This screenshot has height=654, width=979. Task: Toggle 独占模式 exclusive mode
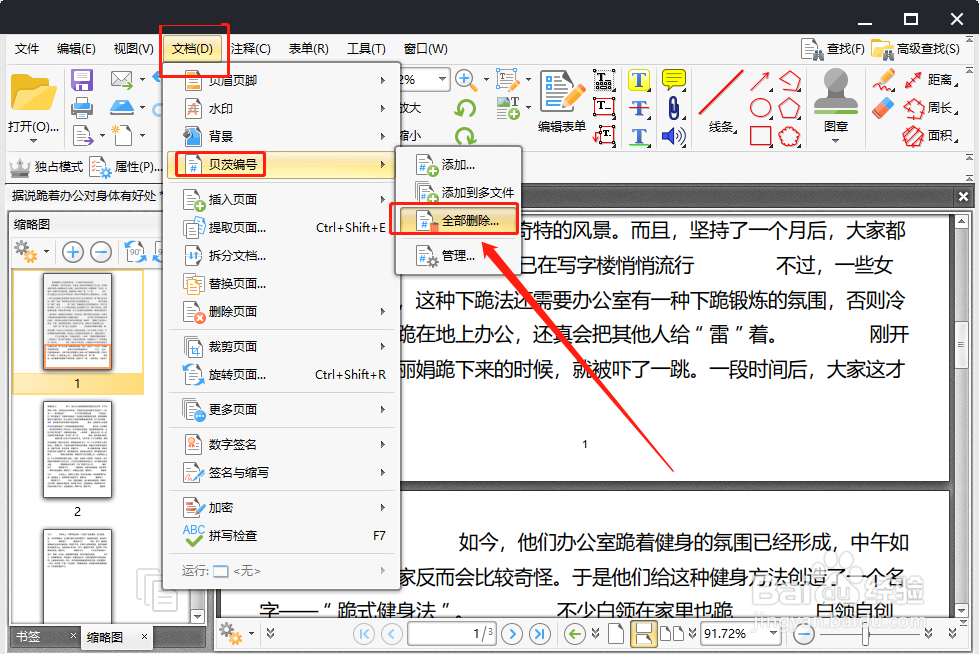point(40,167)
